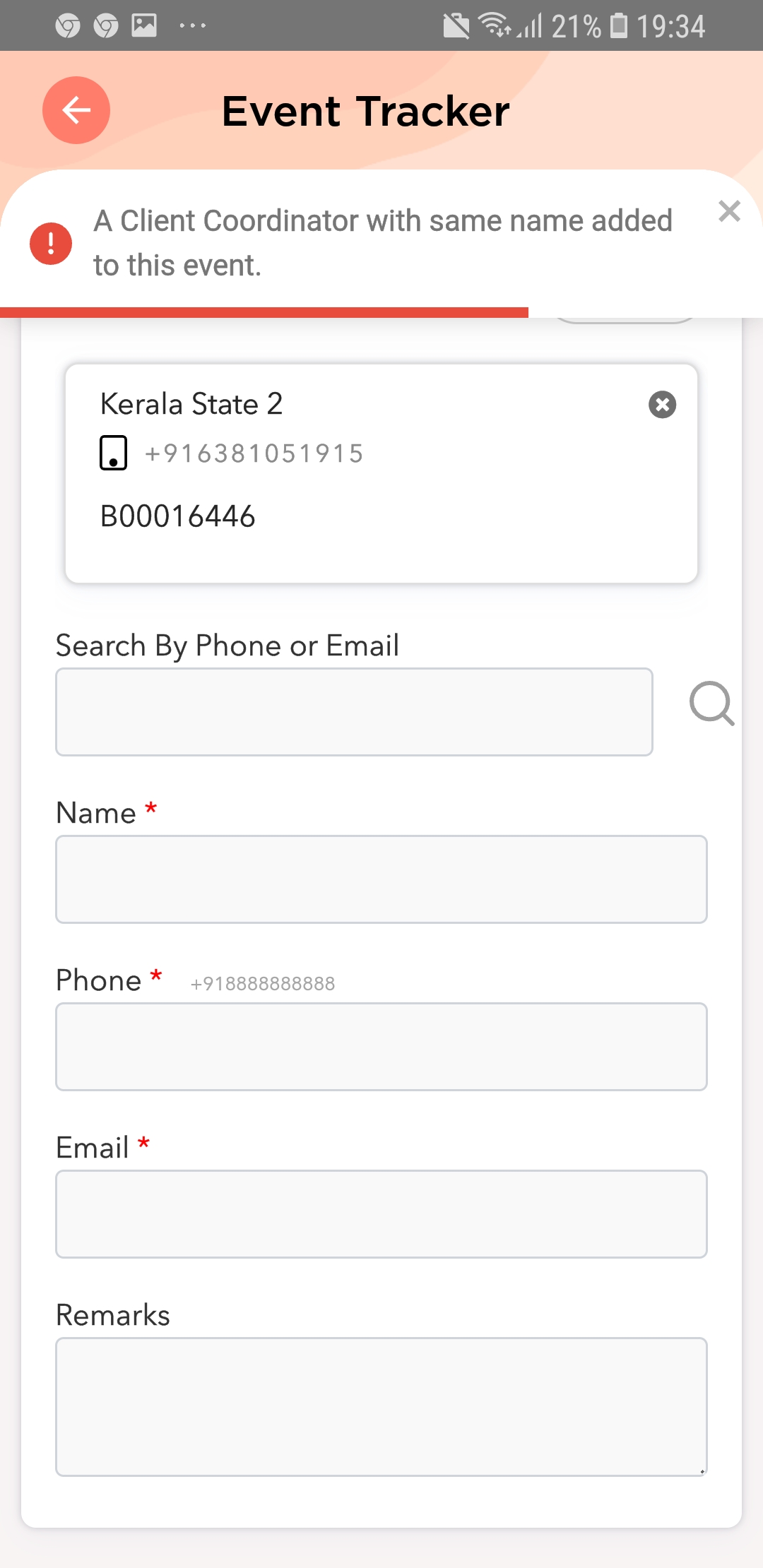Remove the Kerala State 2 coordinator card
Screen dimensions: 763x1568
pyautogui.click(x=662, y=405)
